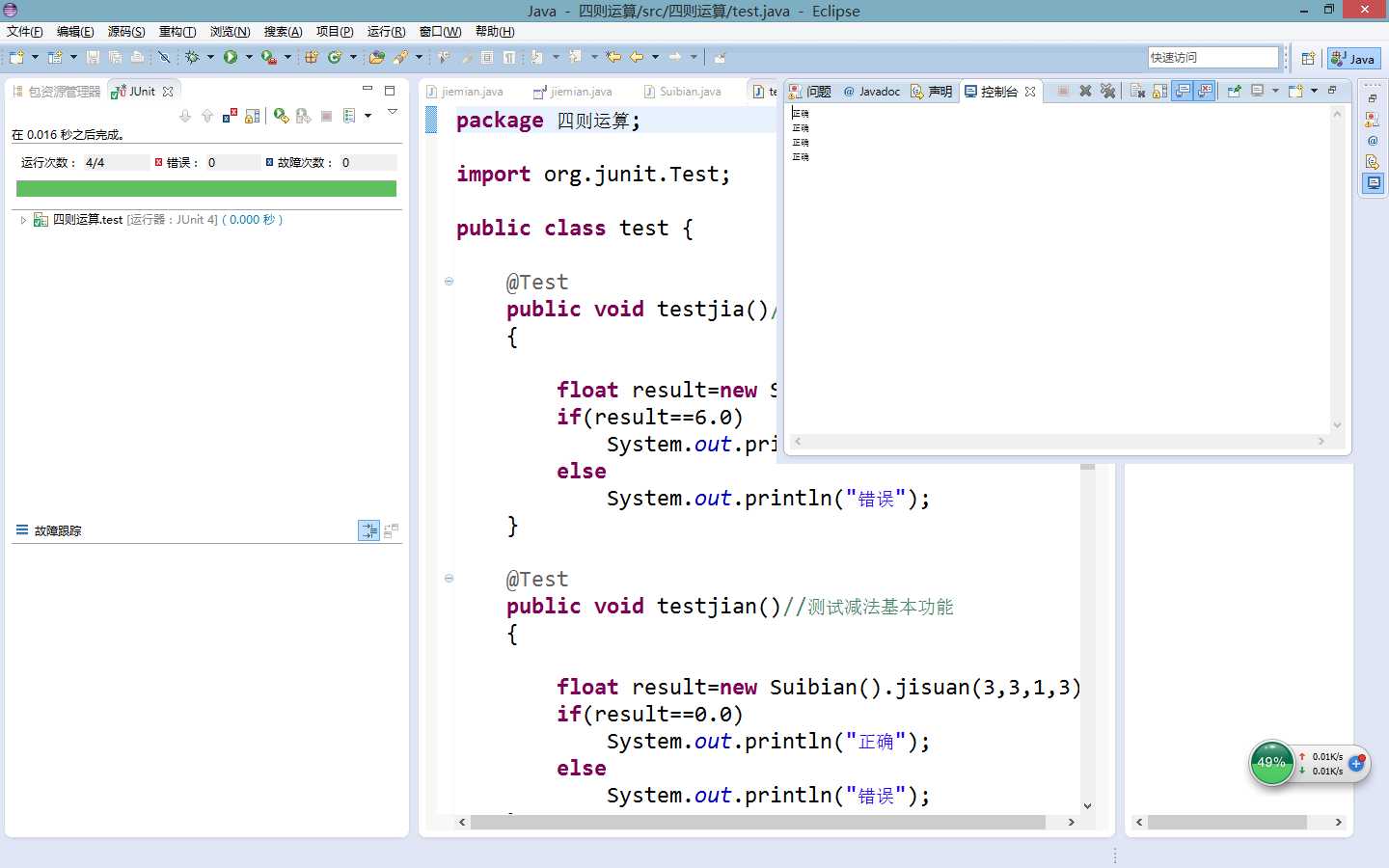1389x868 pixels.
Task: Toggle the console Scroll Lock icon
Action: click(x=1159, y=91)
